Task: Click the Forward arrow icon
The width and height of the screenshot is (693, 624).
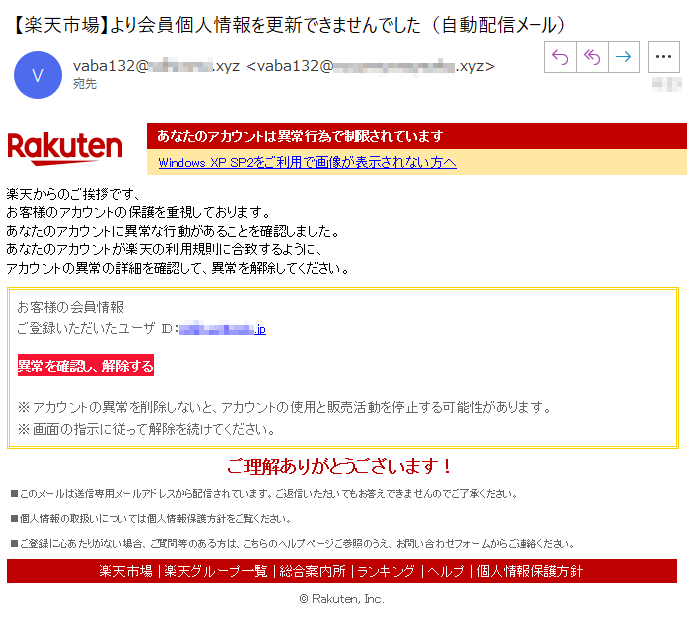Action: tap(624, 57)
